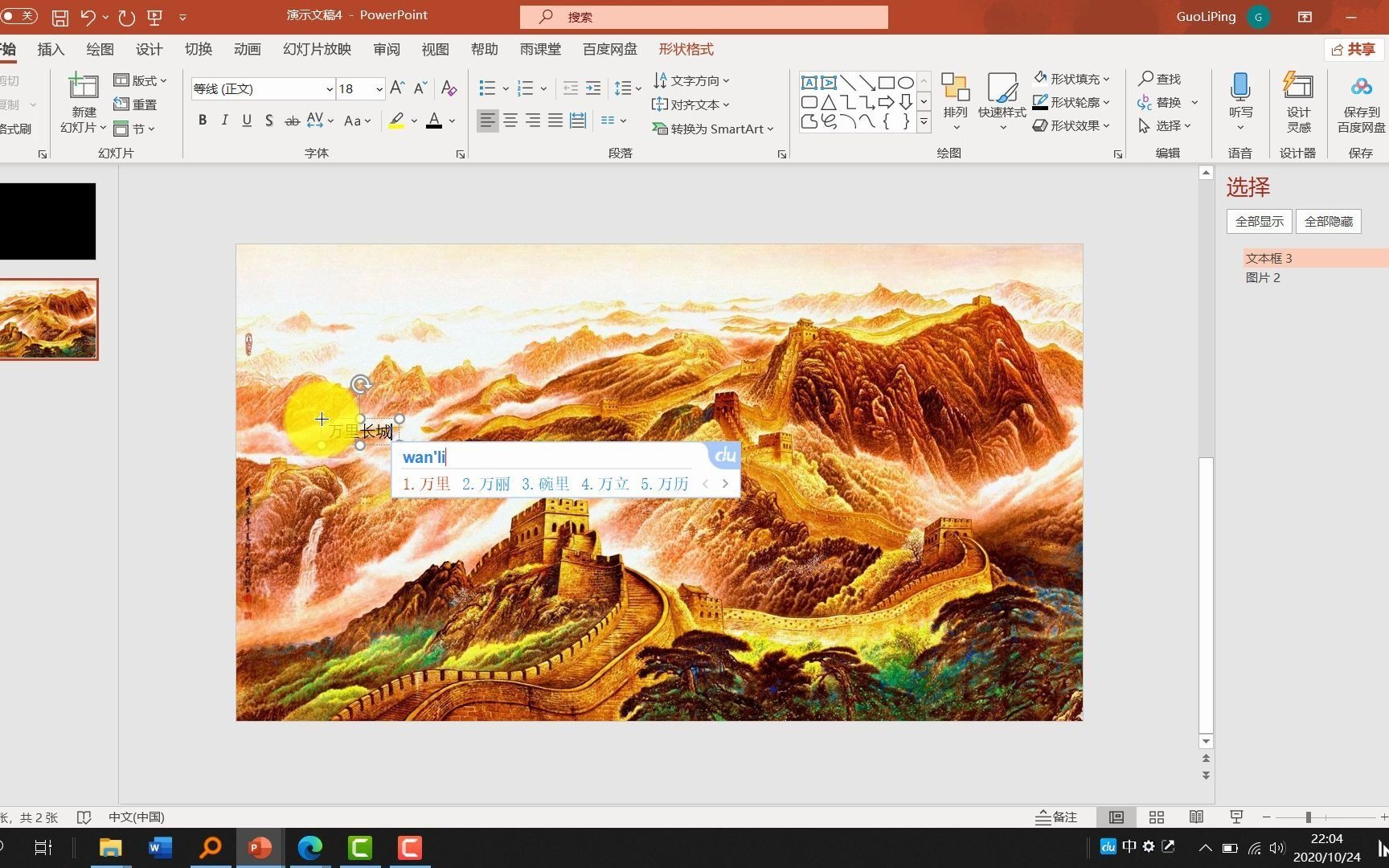Insert text box shape from gallery

(x=809, y=82)
